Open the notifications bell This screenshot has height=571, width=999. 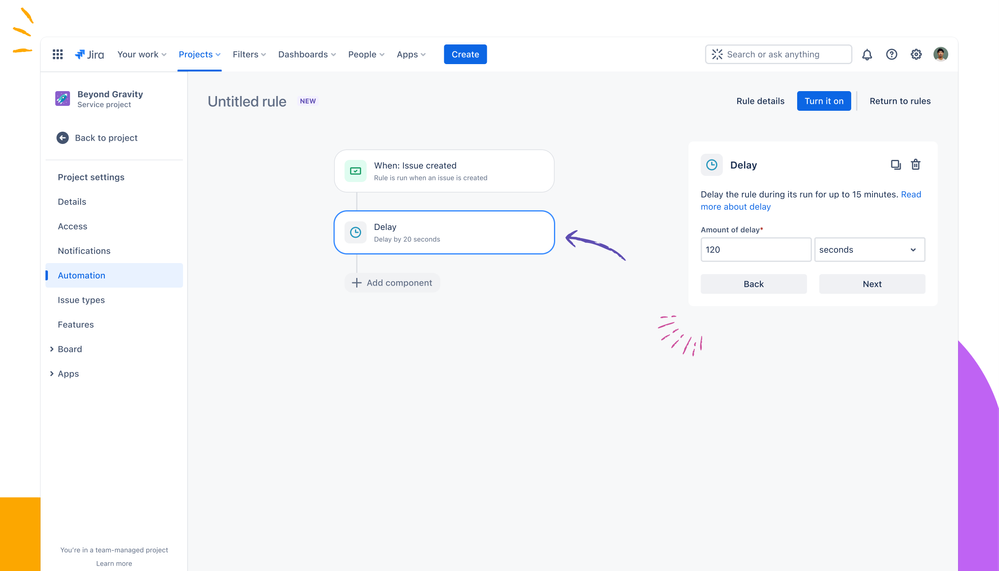tap(866, 54)
